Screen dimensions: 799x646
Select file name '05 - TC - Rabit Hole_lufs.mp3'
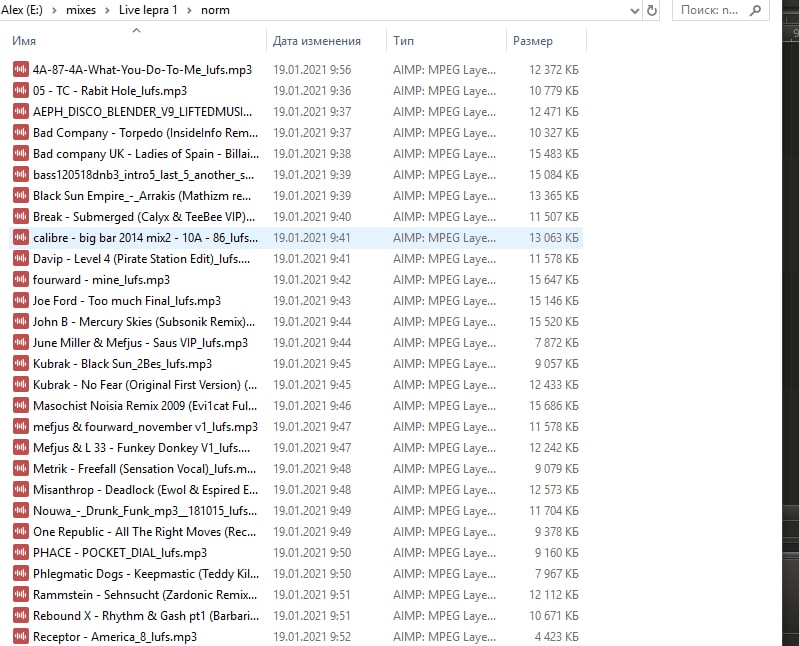coord(110,91)
